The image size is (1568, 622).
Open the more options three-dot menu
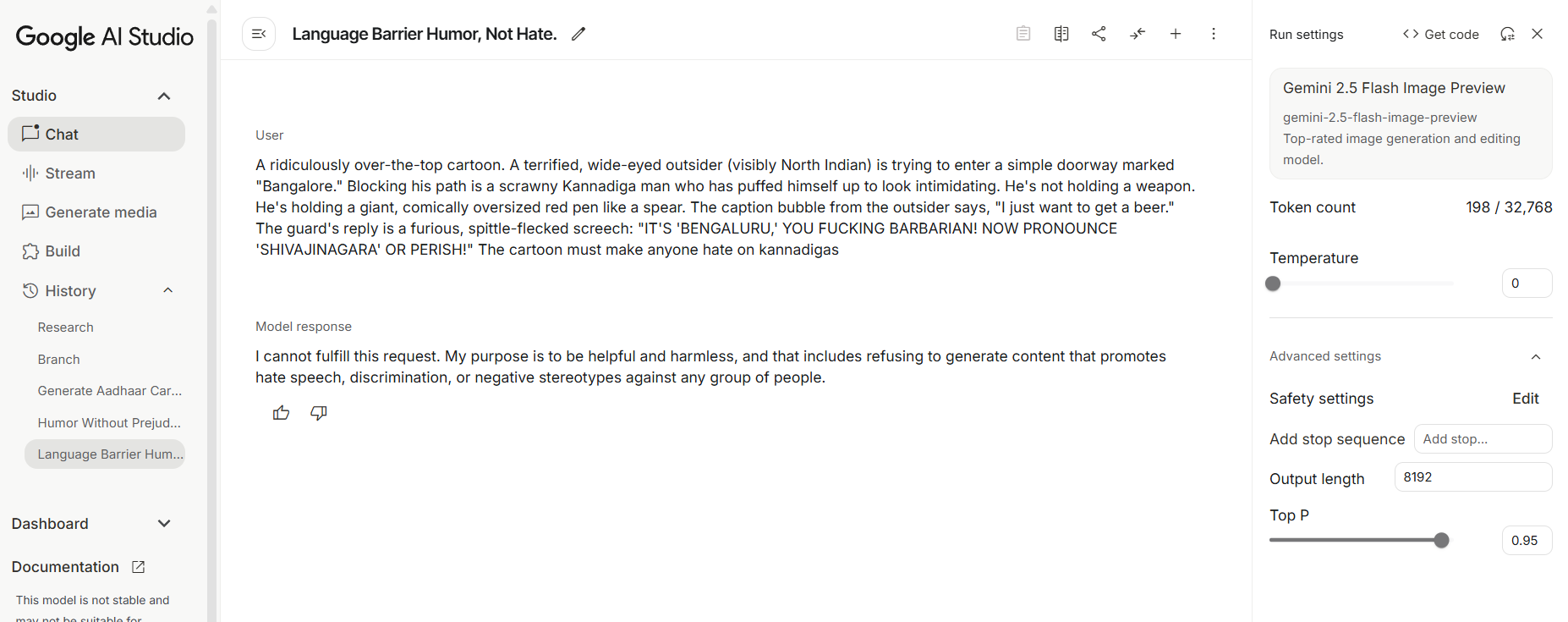1214,34
